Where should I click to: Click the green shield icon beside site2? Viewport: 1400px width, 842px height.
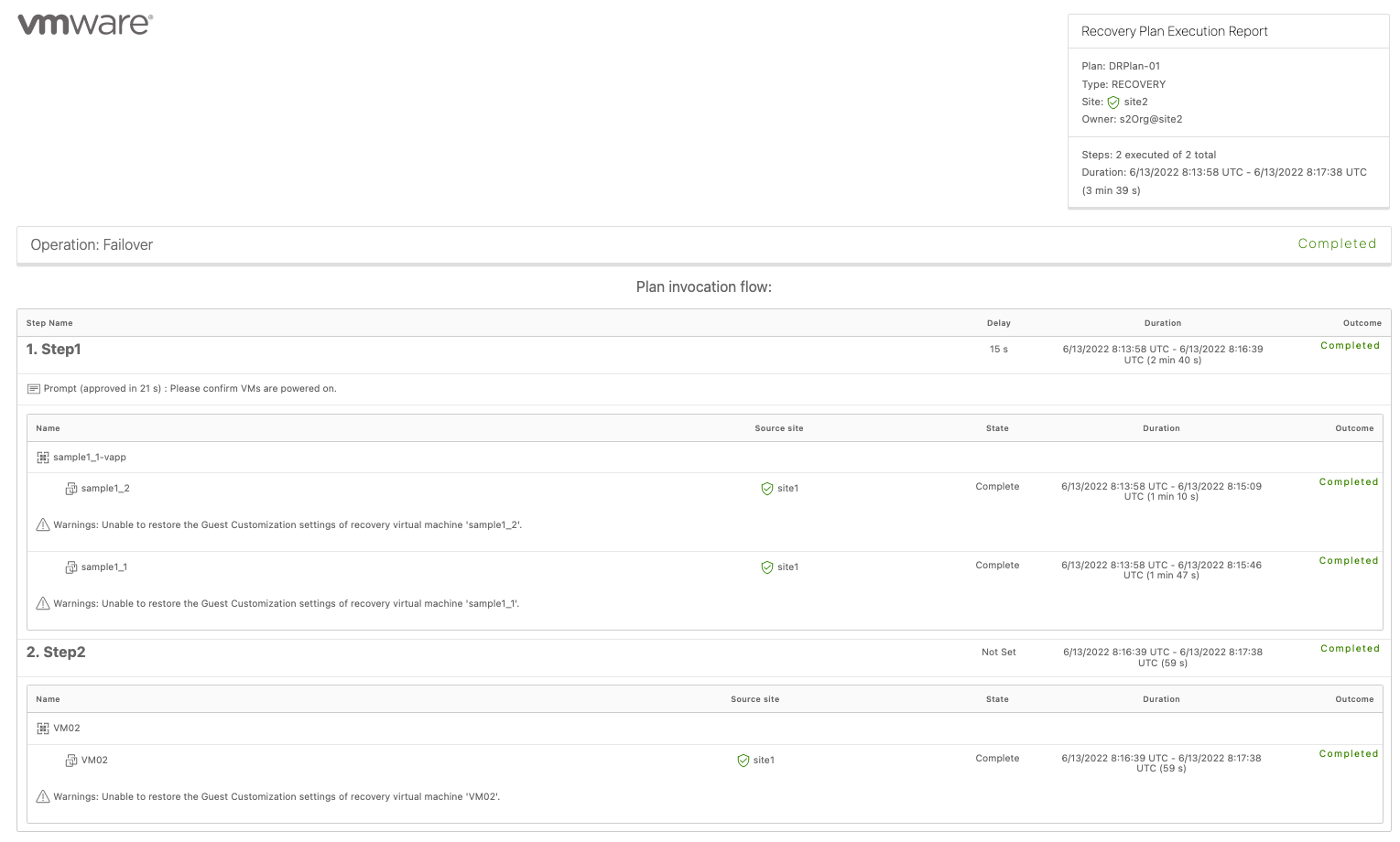1113,103
